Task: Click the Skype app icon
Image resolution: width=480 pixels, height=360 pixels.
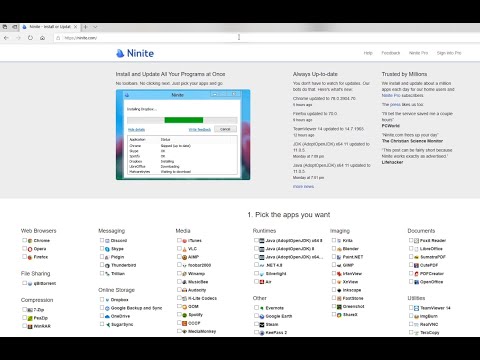Action: pos(107,249)
